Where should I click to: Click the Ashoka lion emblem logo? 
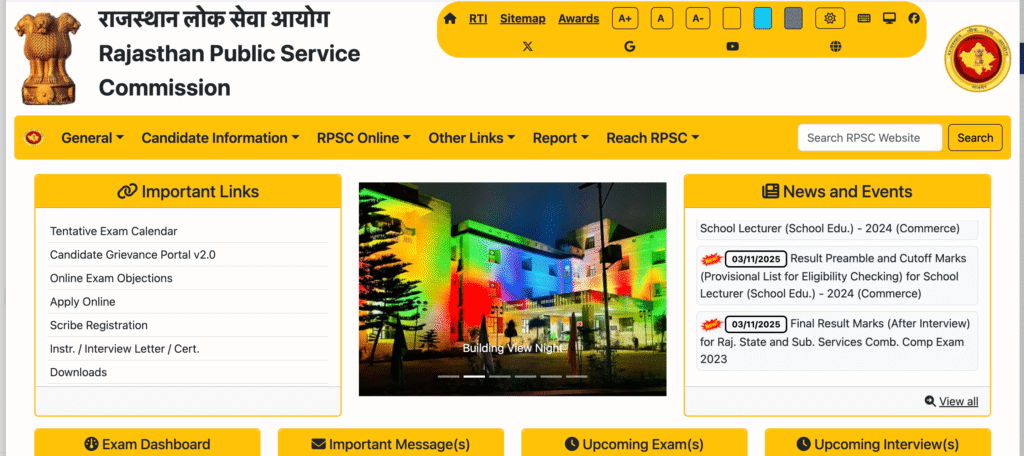[48, 57]
